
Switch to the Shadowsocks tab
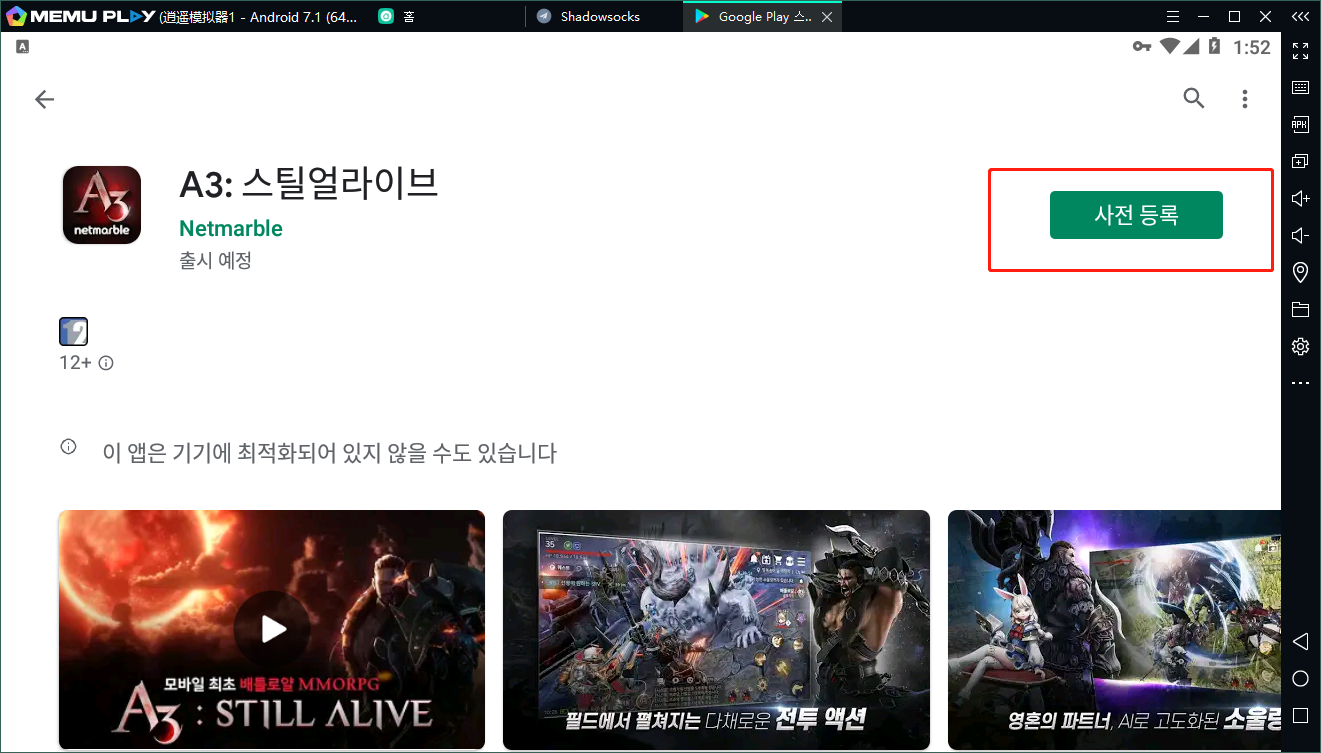click(597, 16)
